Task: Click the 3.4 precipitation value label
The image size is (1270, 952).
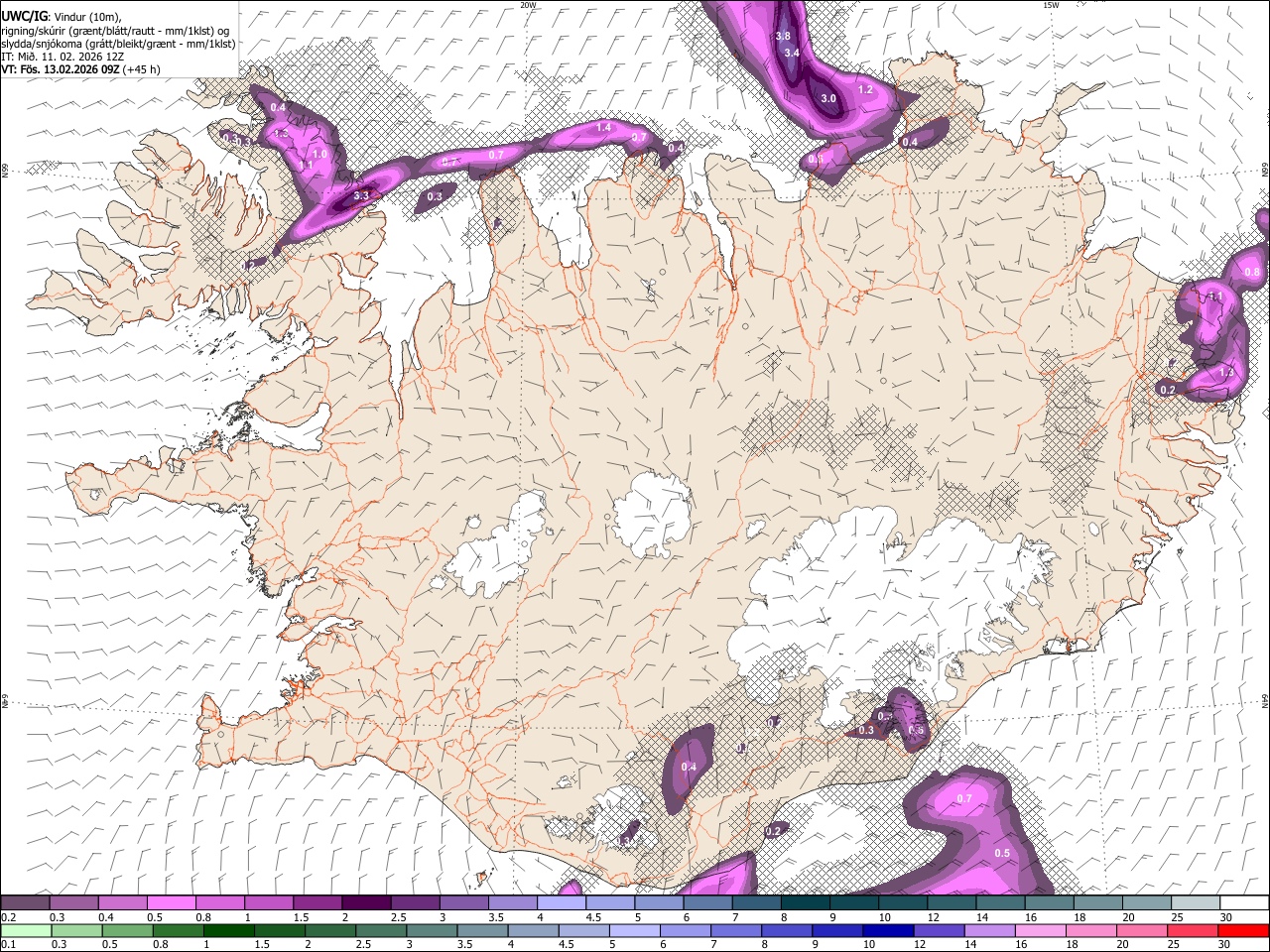Action: tap(792, 52)
